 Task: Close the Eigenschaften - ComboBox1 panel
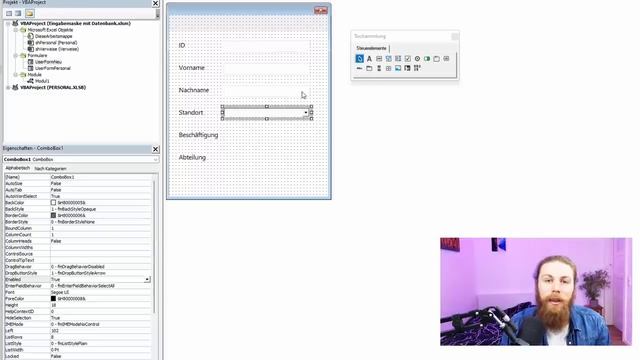click(x=156, y=149)
